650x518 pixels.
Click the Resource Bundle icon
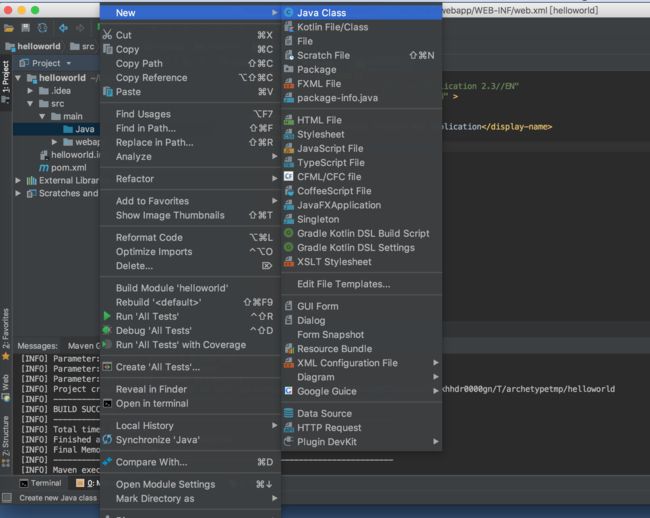coord(289,349)
